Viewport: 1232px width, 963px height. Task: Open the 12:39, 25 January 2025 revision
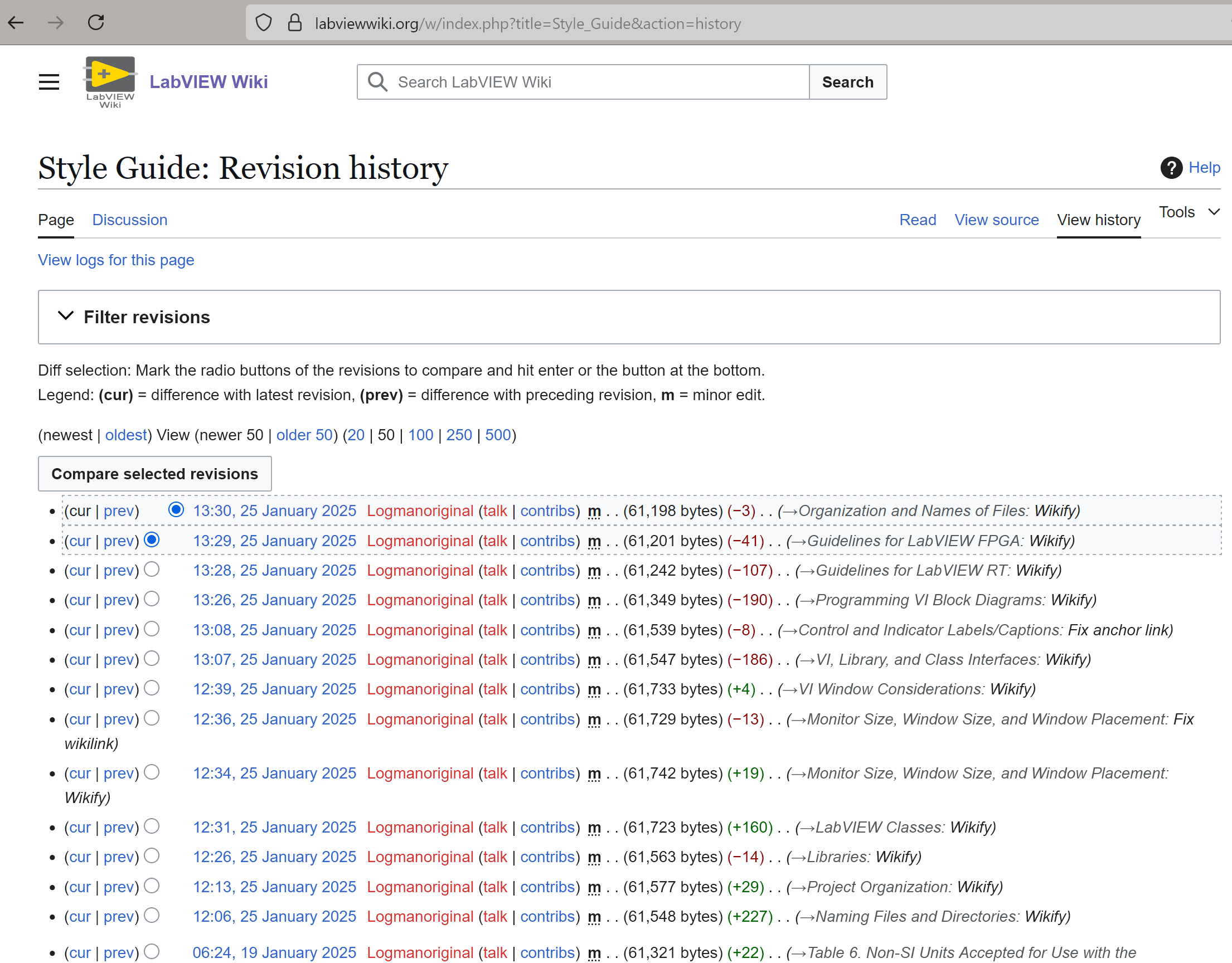coord(275,689)
